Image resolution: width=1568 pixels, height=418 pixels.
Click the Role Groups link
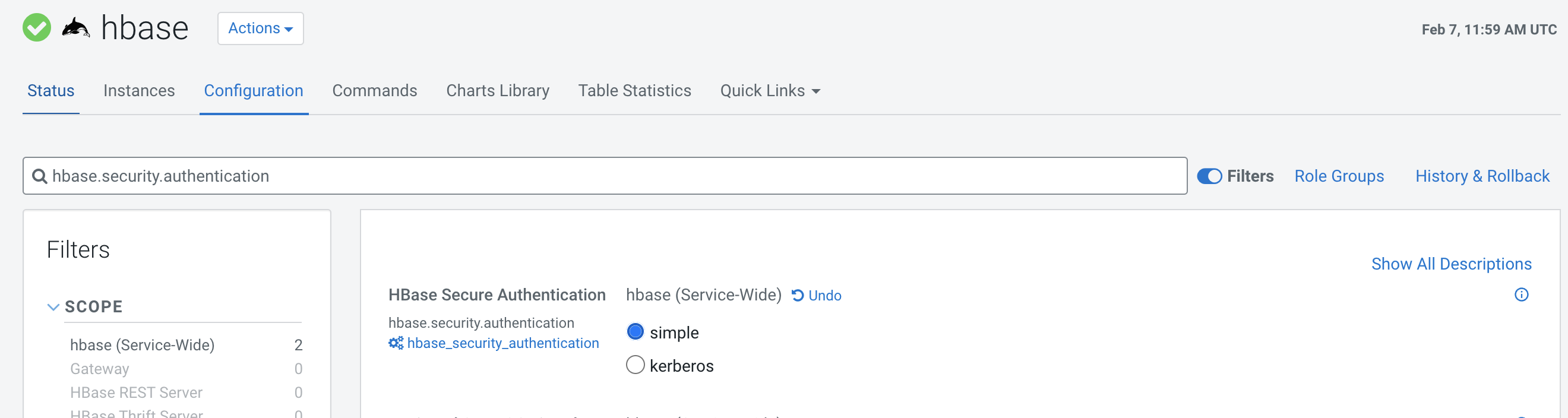[x=1339, y=176]
